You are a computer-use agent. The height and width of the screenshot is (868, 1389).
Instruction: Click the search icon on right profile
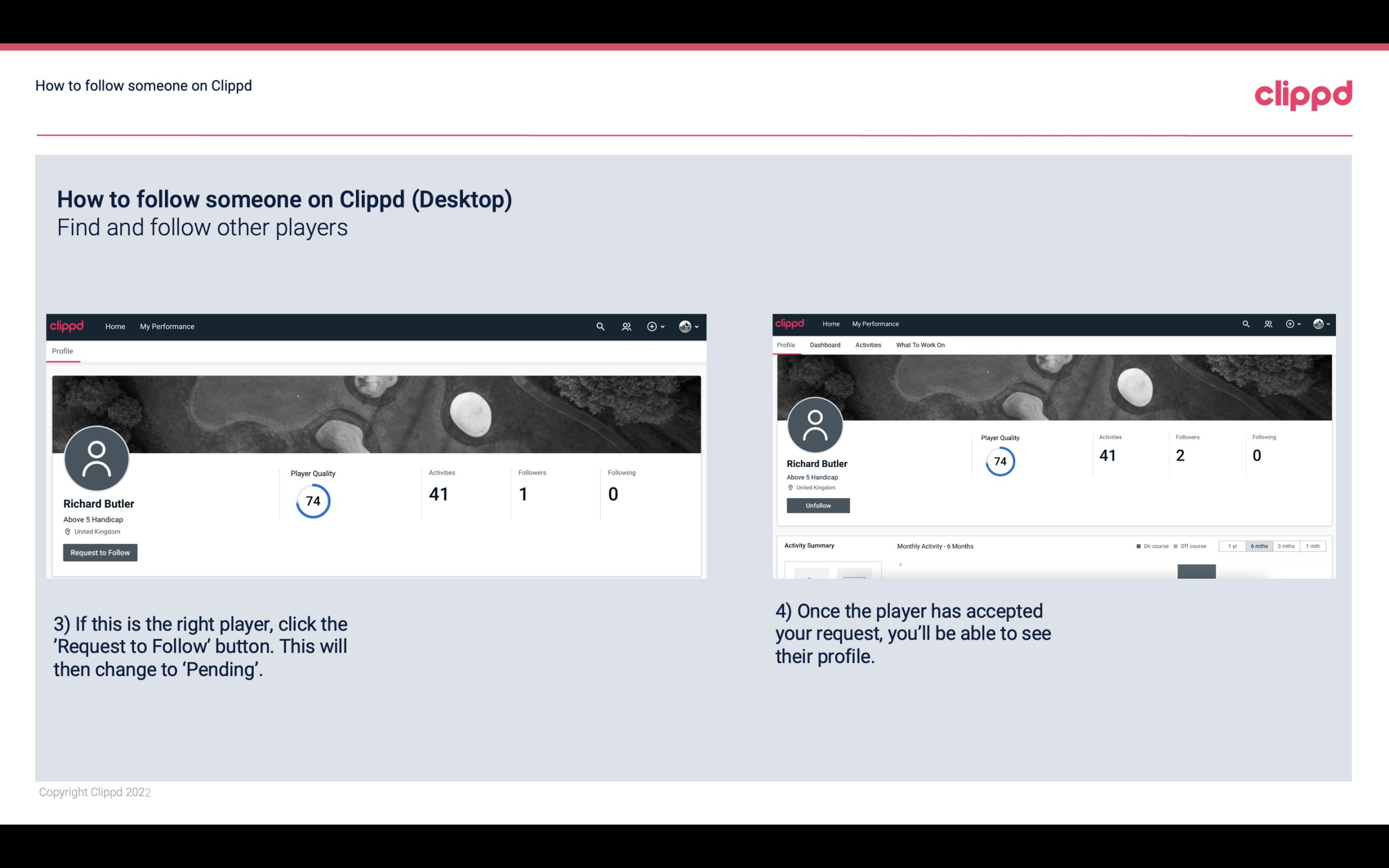click(x=1245, y=323)
